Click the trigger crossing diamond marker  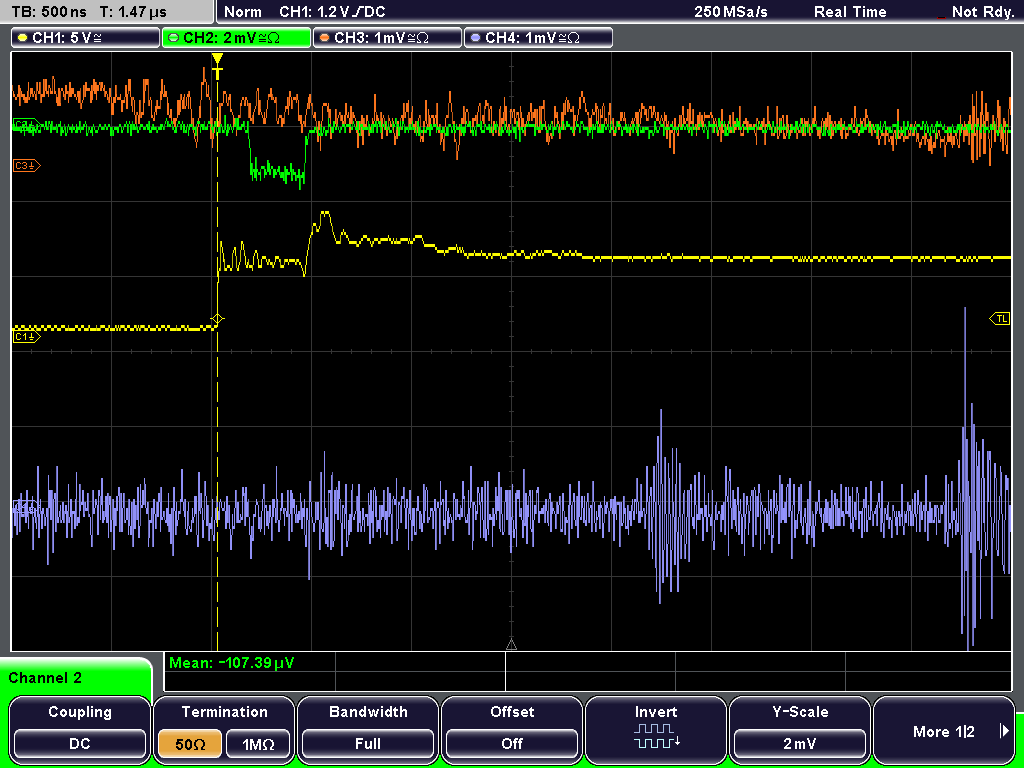coord(217,319)
